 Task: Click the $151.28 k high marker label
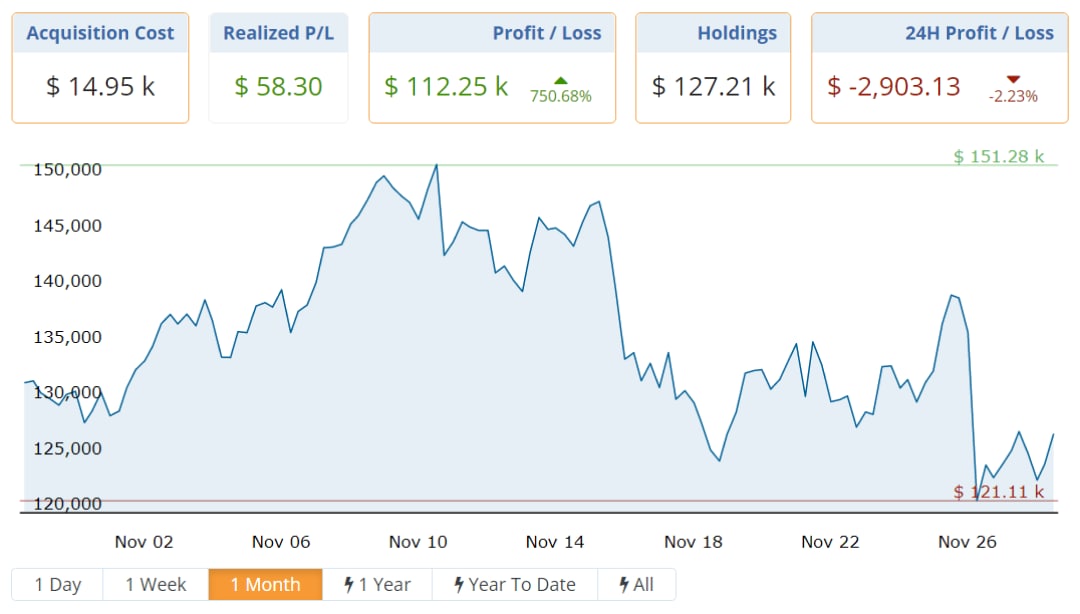[998, 156]
